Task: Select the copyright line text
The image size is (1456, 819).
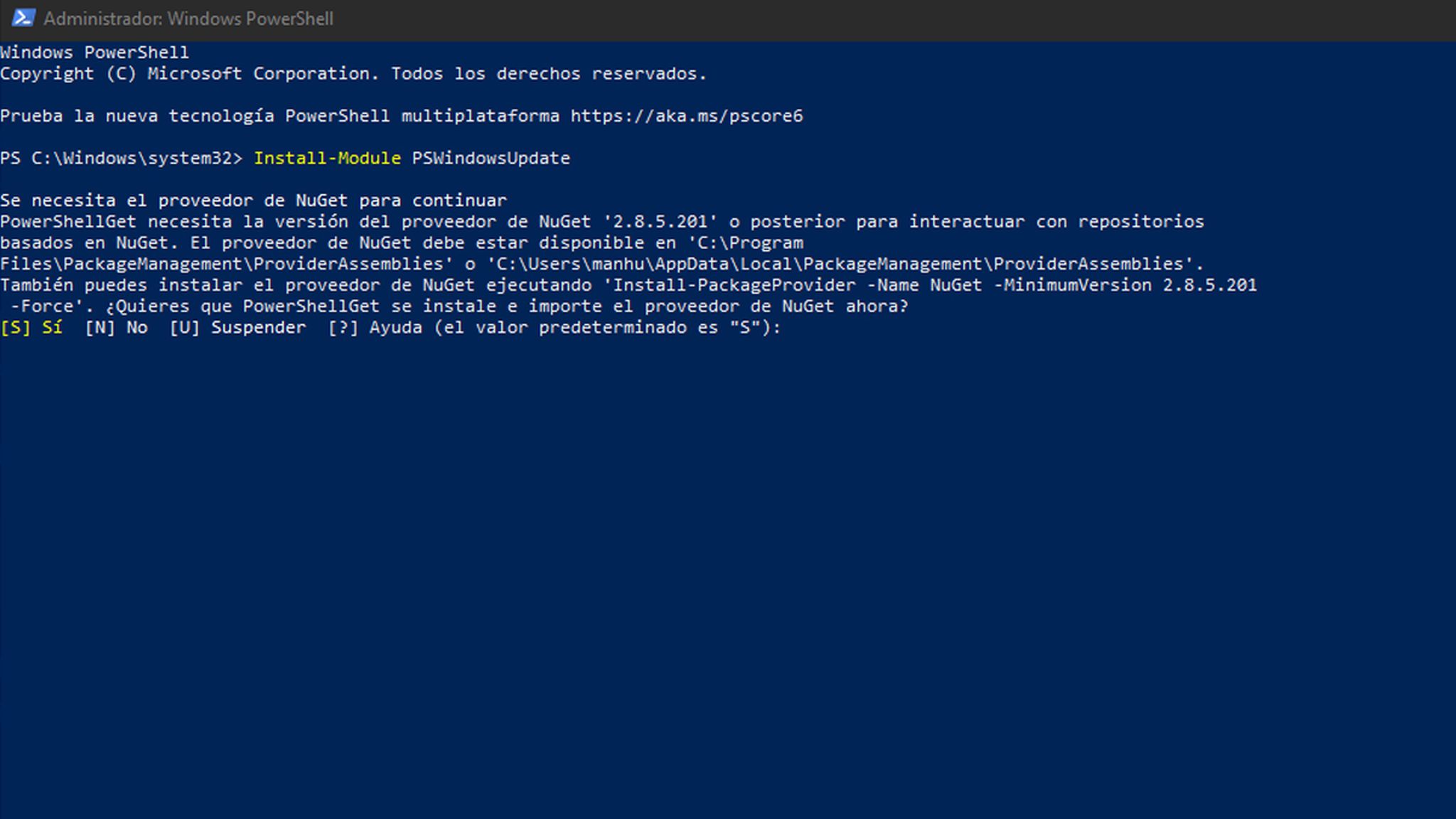Action: pyautogui.click(x=353, y=73)
